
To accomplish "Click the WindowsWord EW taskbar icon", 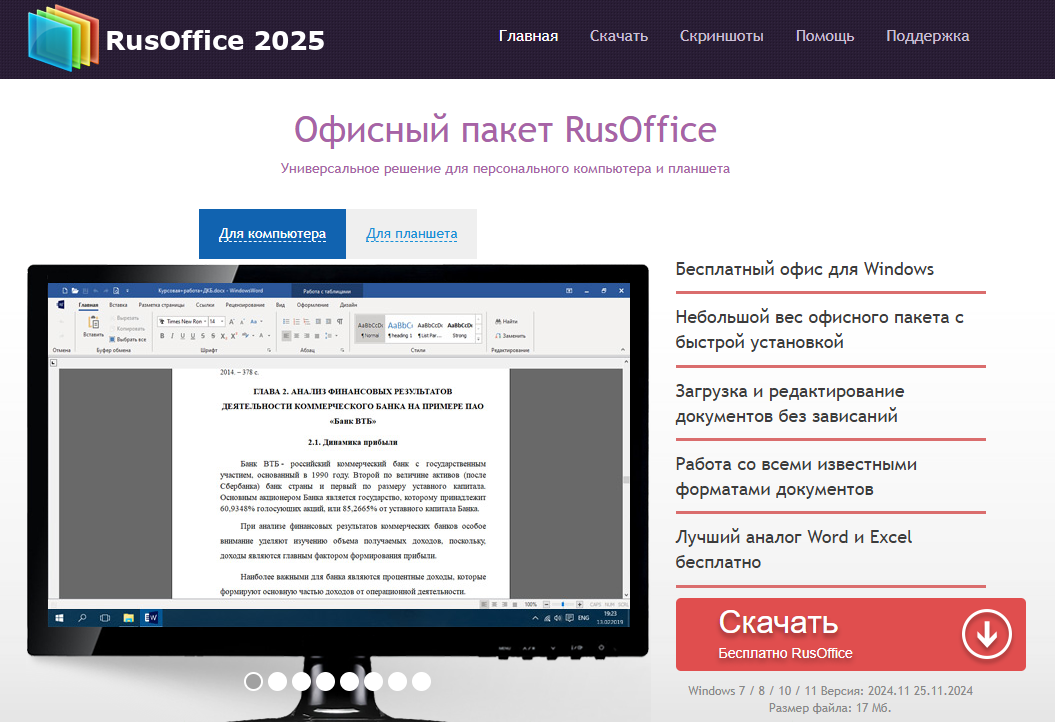I will tap(151, 617).
